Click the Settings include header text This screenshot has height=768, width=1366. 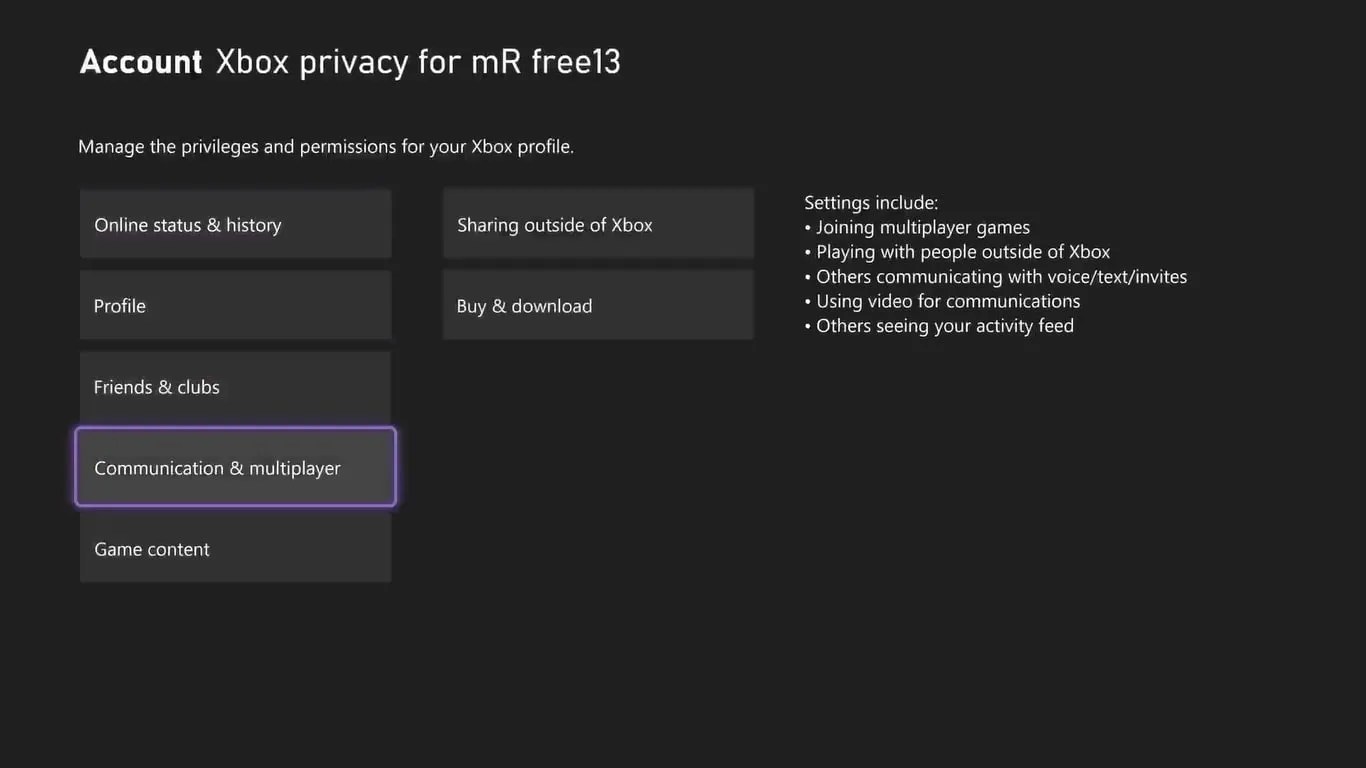[871, 202]
